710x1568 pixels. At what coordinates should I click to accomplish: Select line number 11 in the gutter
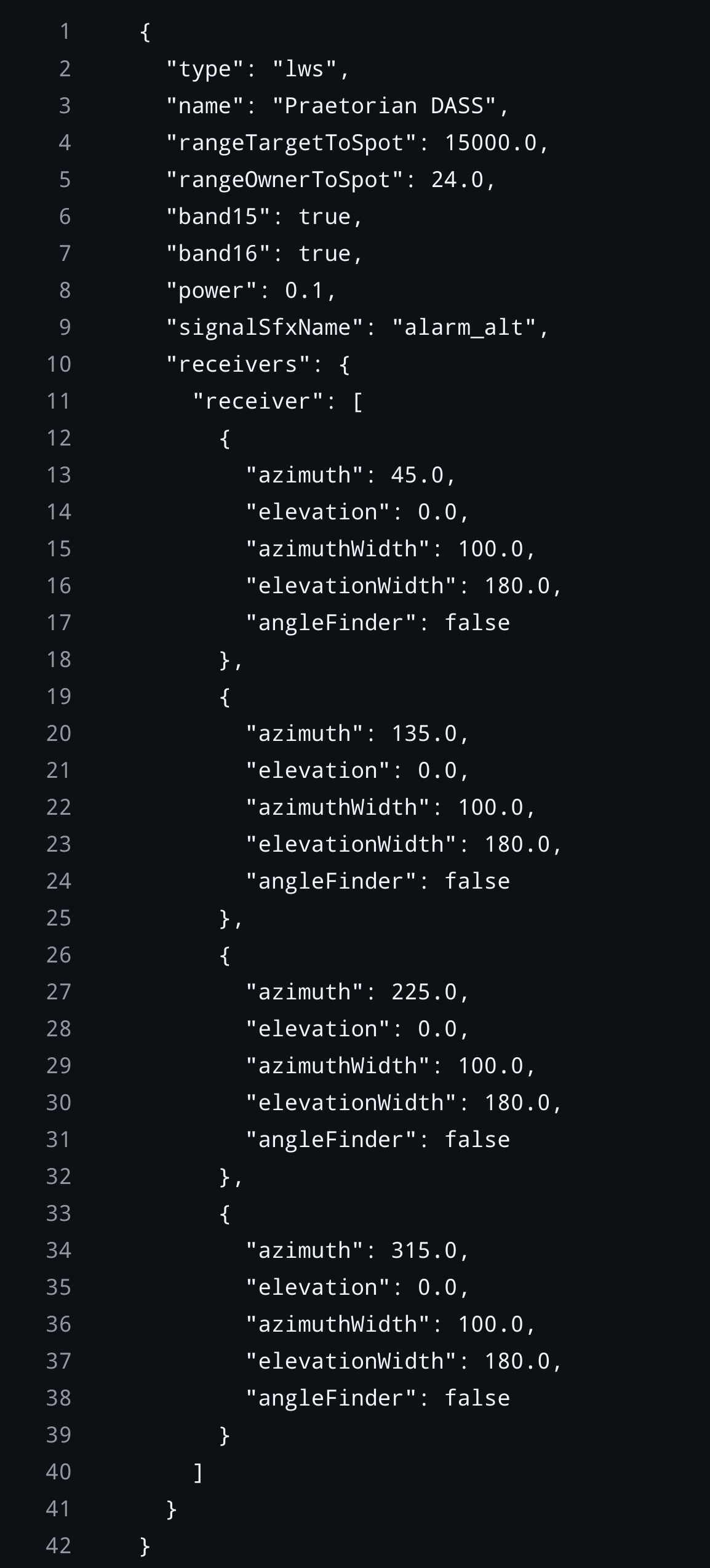[x=59, y=401]
